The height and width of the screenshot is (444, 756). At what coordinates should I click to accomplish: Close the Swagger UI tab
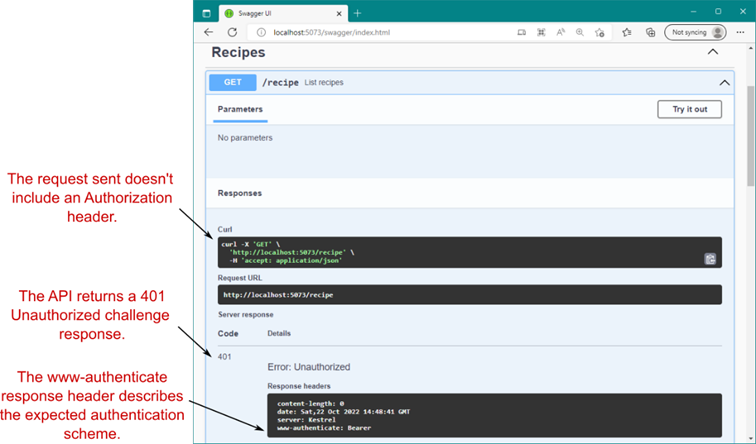[x=339, y=13]
